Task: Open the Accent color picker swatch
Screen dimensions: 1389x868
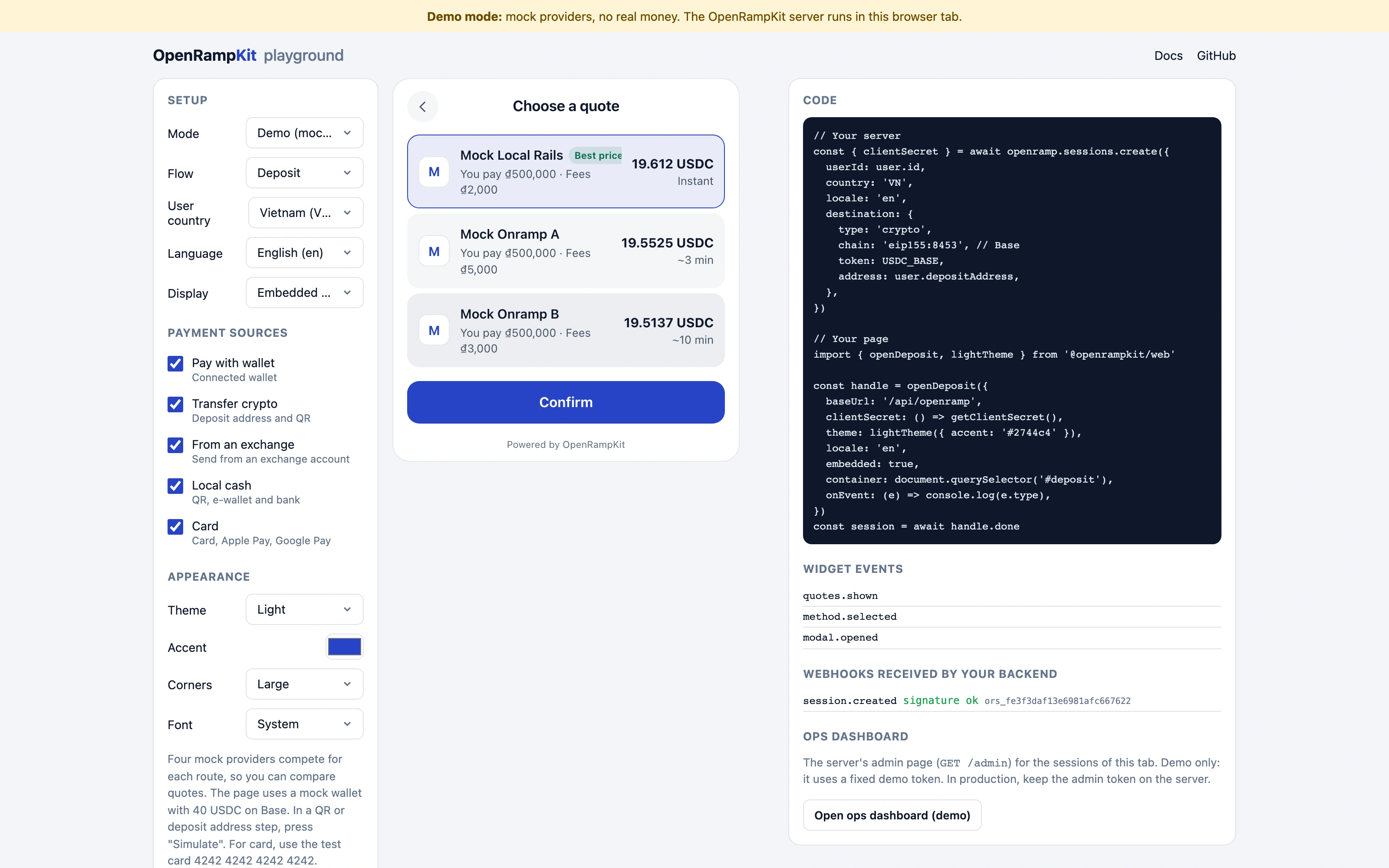Action: pos(344,647)
